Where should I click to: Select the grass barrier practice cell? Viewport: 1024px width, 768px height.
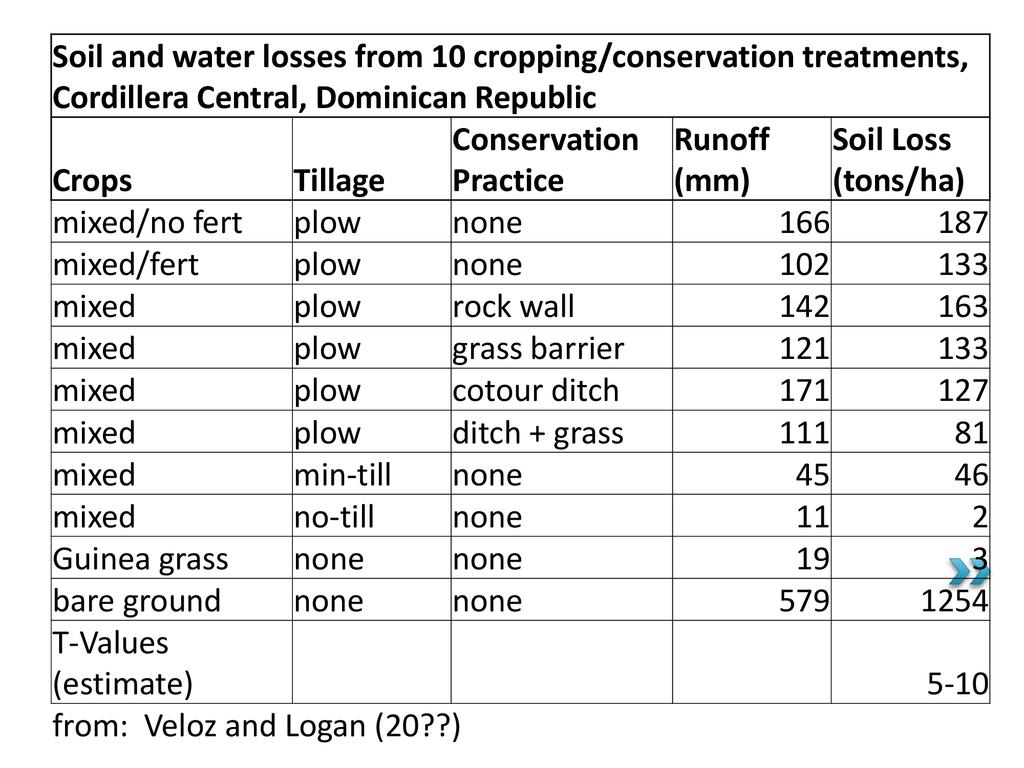(x=538, y=348)
